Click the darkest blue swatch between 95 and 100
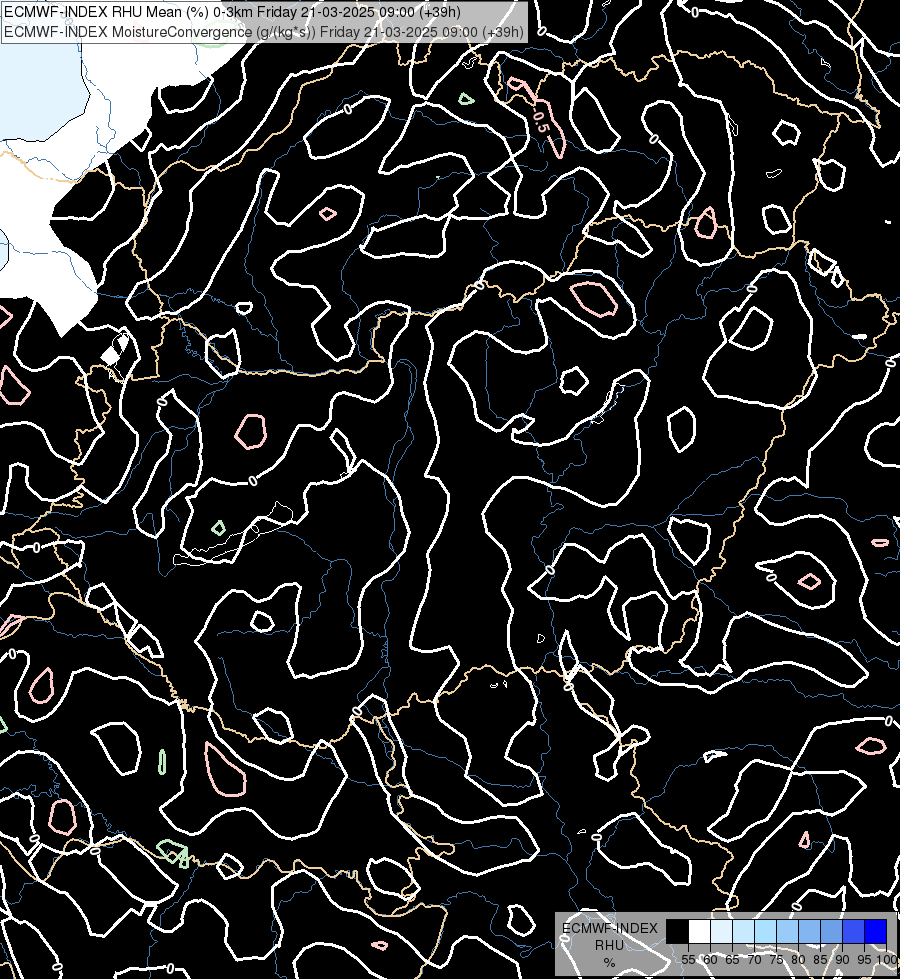The image size is (900, 979). pos(876,931)
